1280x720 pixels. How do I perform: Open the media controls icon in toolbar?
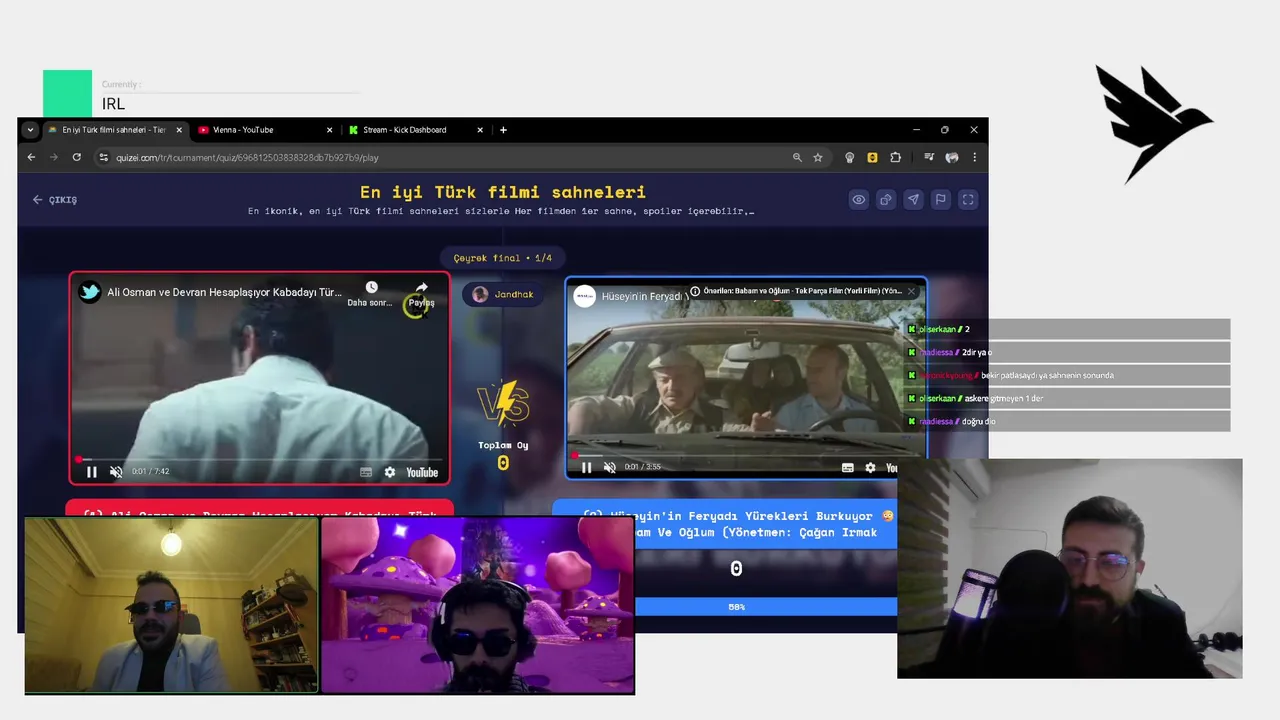click(x=929, y=157)
